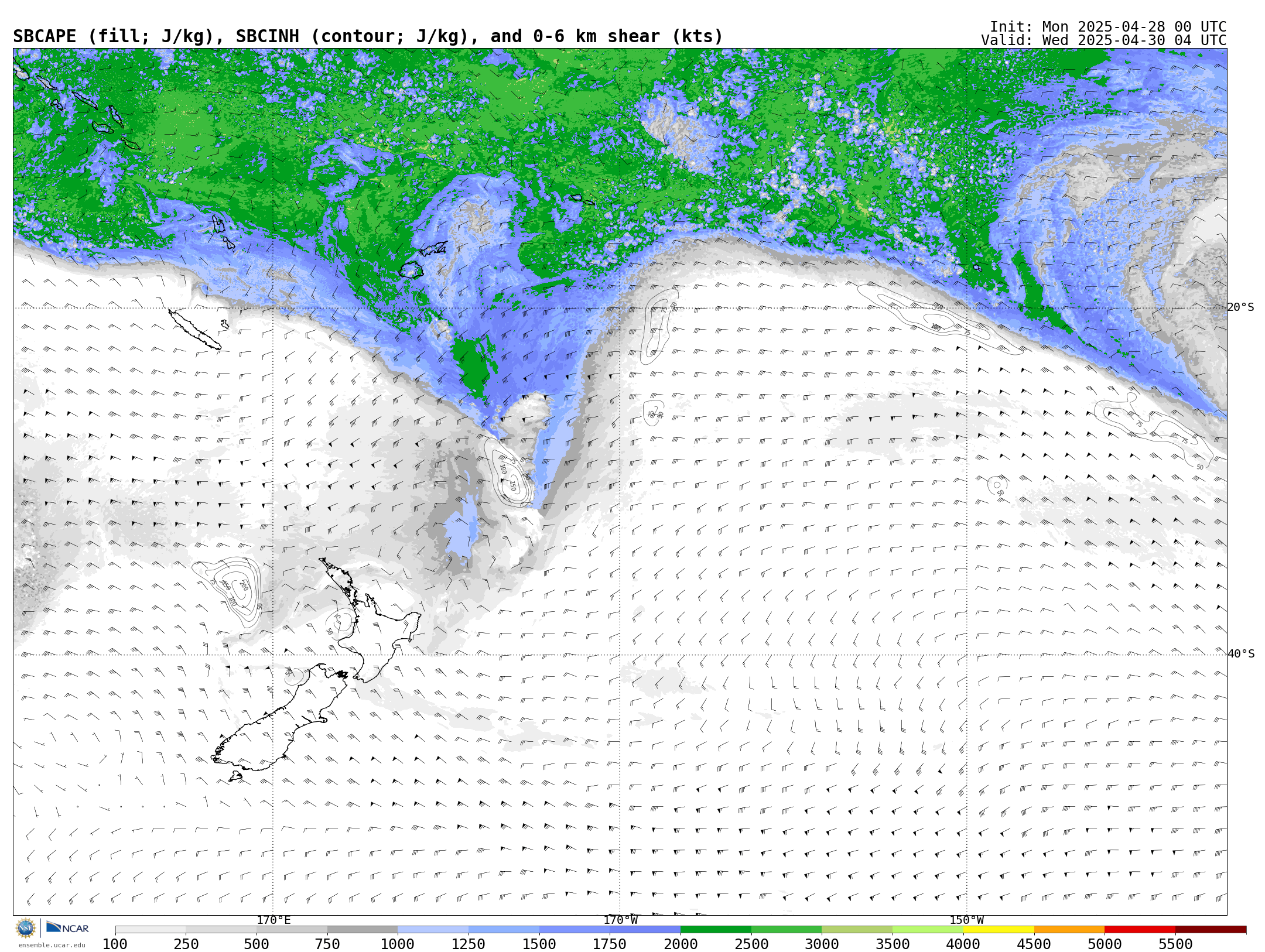The width and height of the screenshot is (1265, 952).
Task: Select the dark gray 750-1000 colorbar swatch
Action: pos(363,930)
